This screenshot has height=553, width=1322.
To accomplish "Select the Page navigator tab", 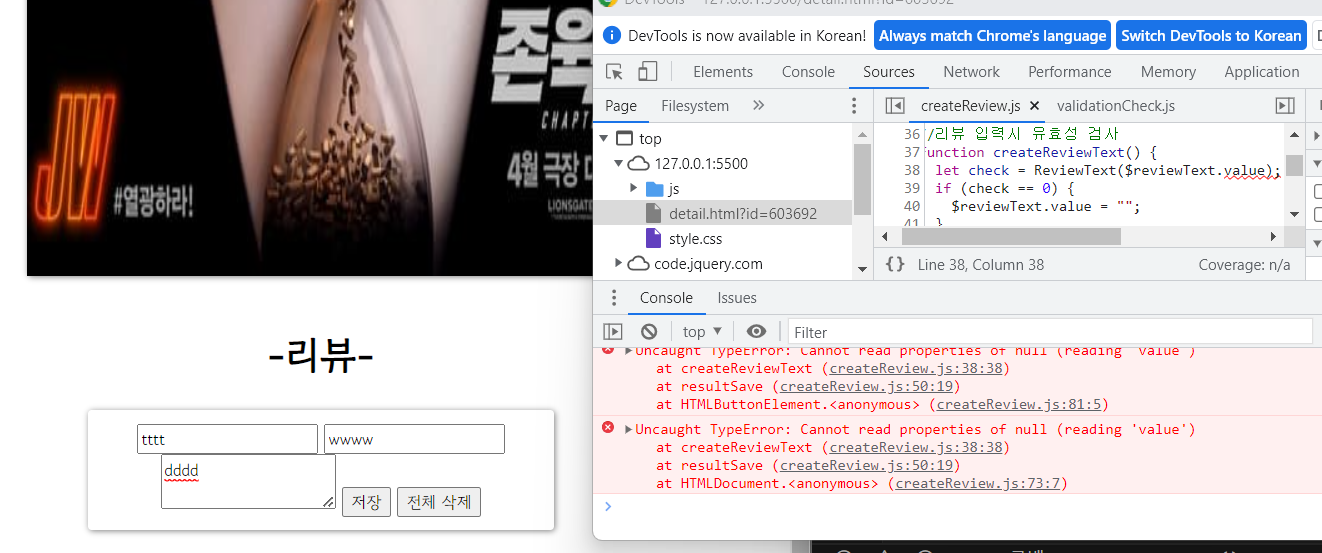I will pos(621,106).
